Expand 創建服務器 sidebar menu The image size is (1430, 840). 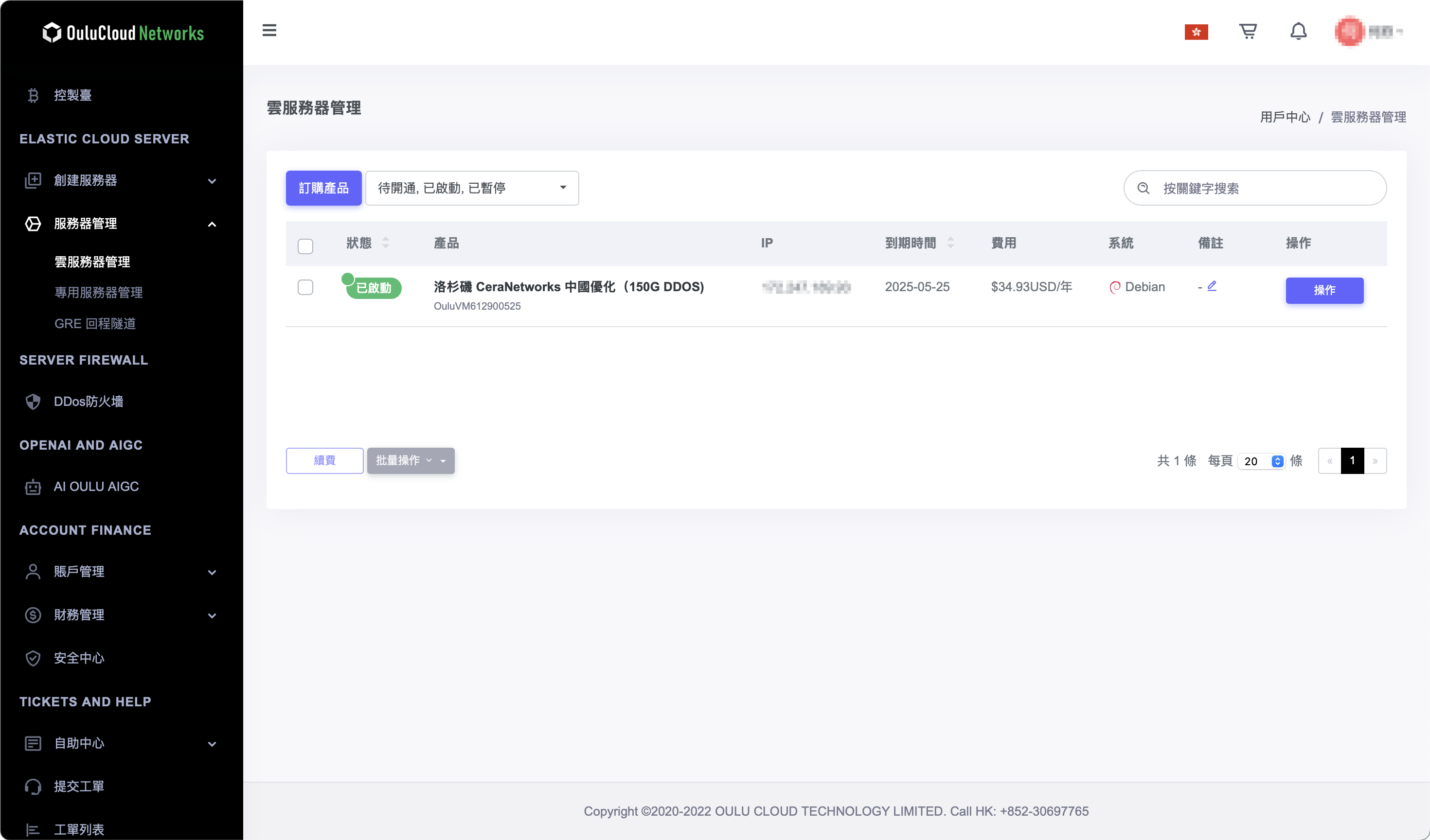120,180
